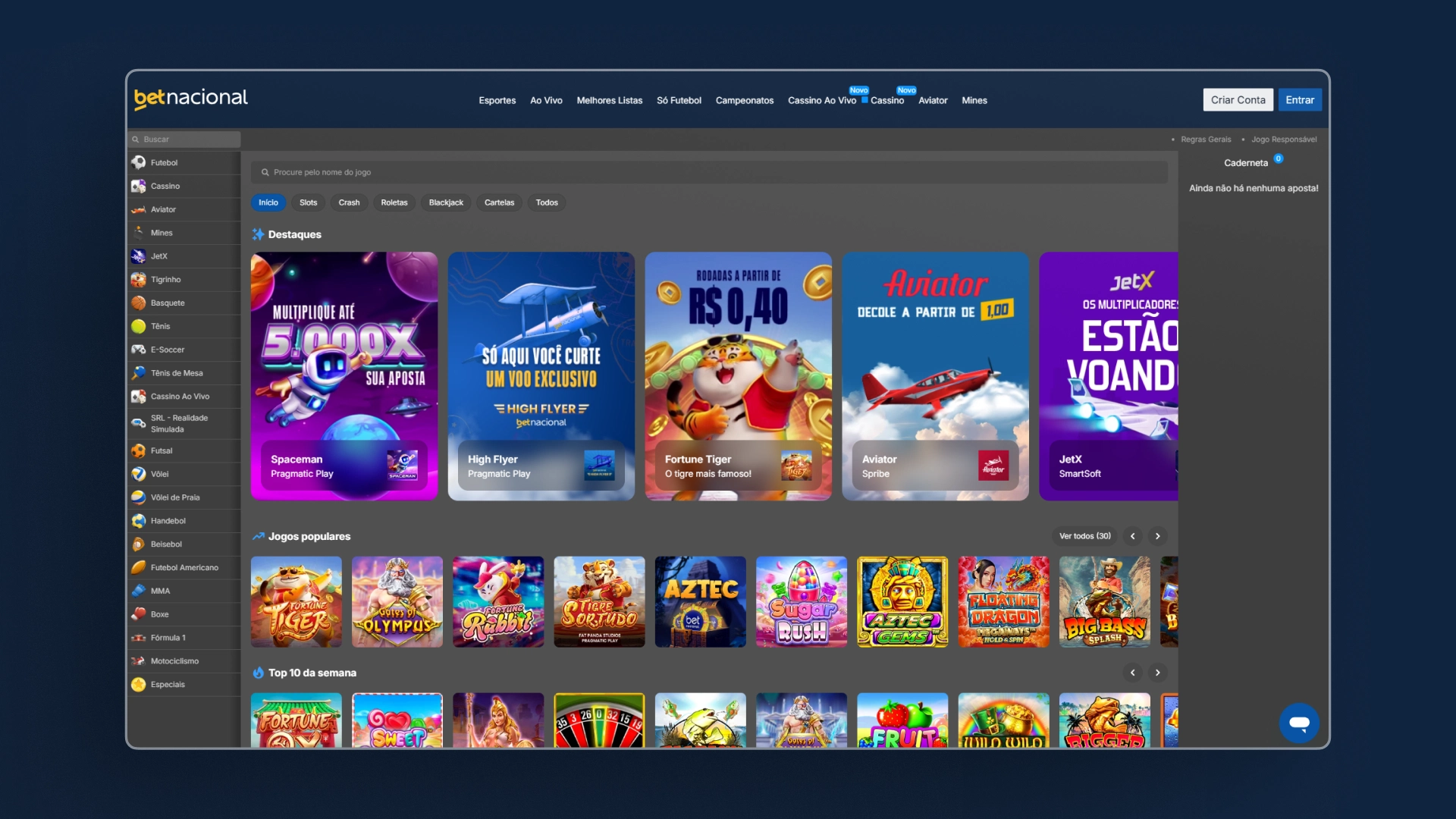Go back in the Top 10 carousel
This screenshot has width=1456, height=819.
click(1133, 673)
